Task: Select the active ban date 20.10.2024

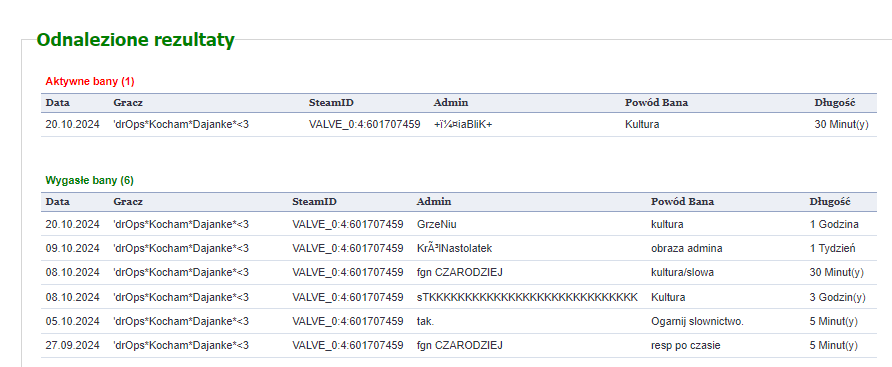Action: pos(73,124)
